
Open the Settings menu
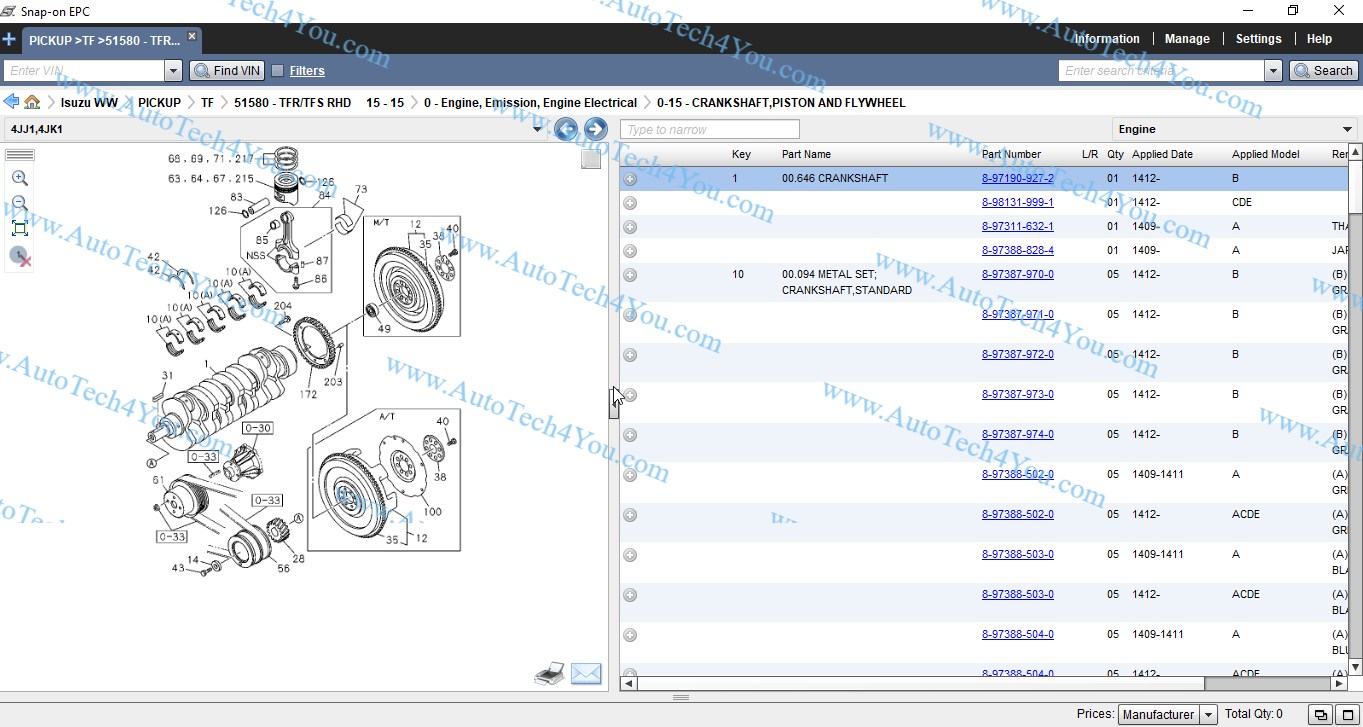[x=1258, y=39]
